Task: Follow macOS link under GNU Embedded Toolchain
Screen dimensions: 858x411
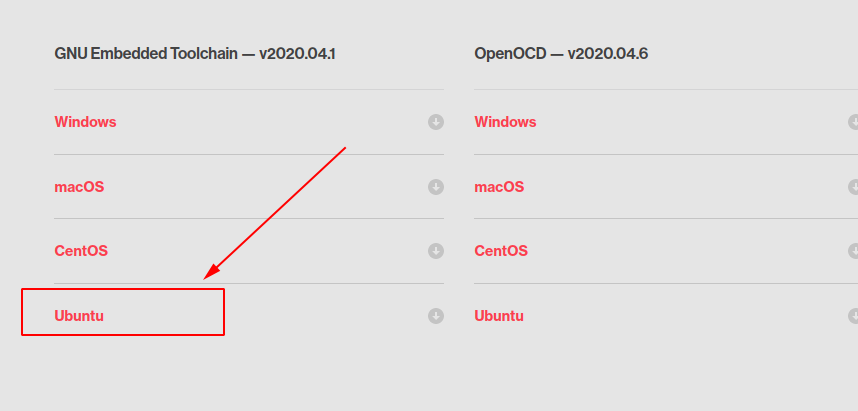Action: point(79,187)
